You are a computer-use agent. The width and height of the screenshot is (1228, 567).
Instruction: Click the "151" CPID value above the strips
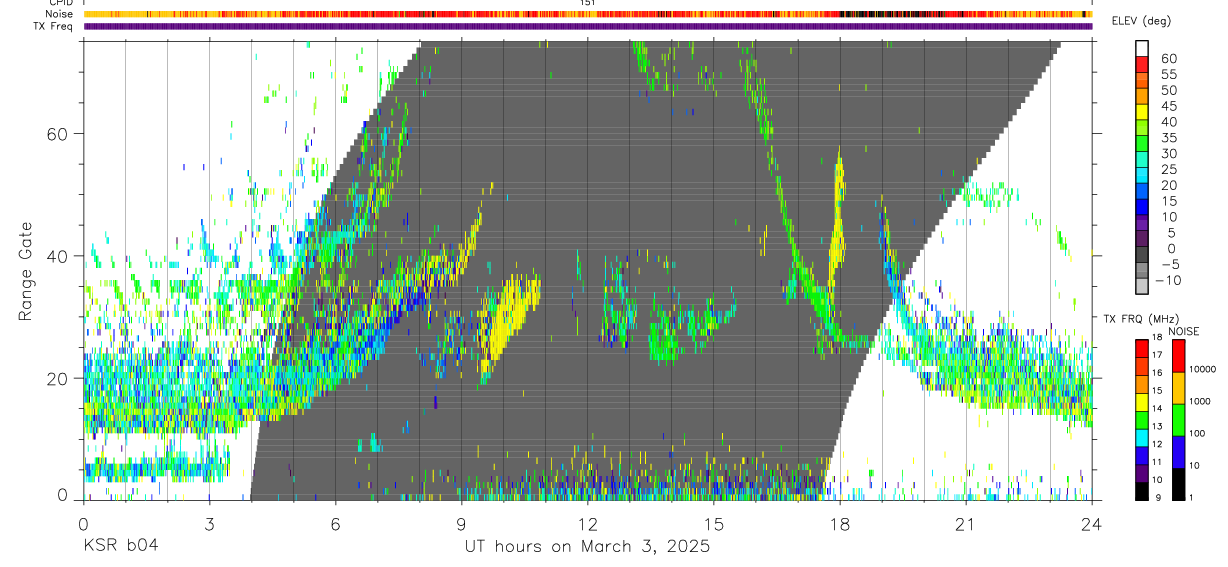tap(588, 4)
